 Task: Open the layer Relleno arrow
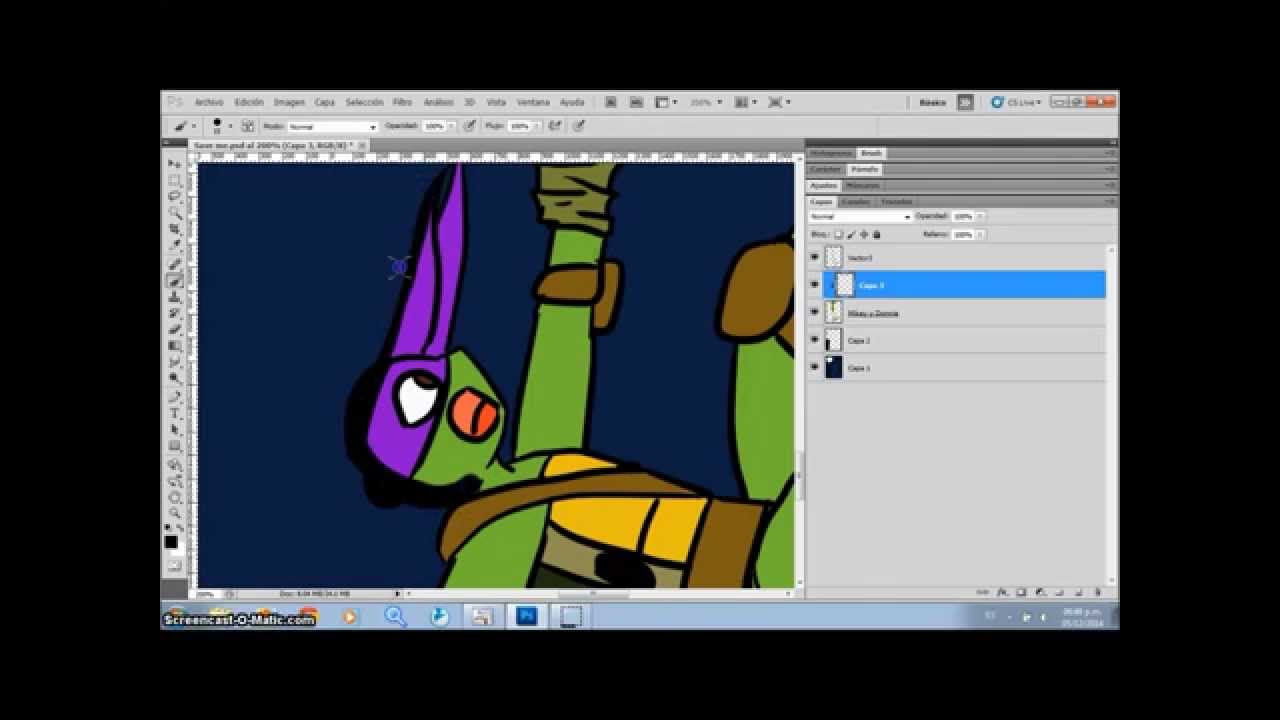click(980, 234)
